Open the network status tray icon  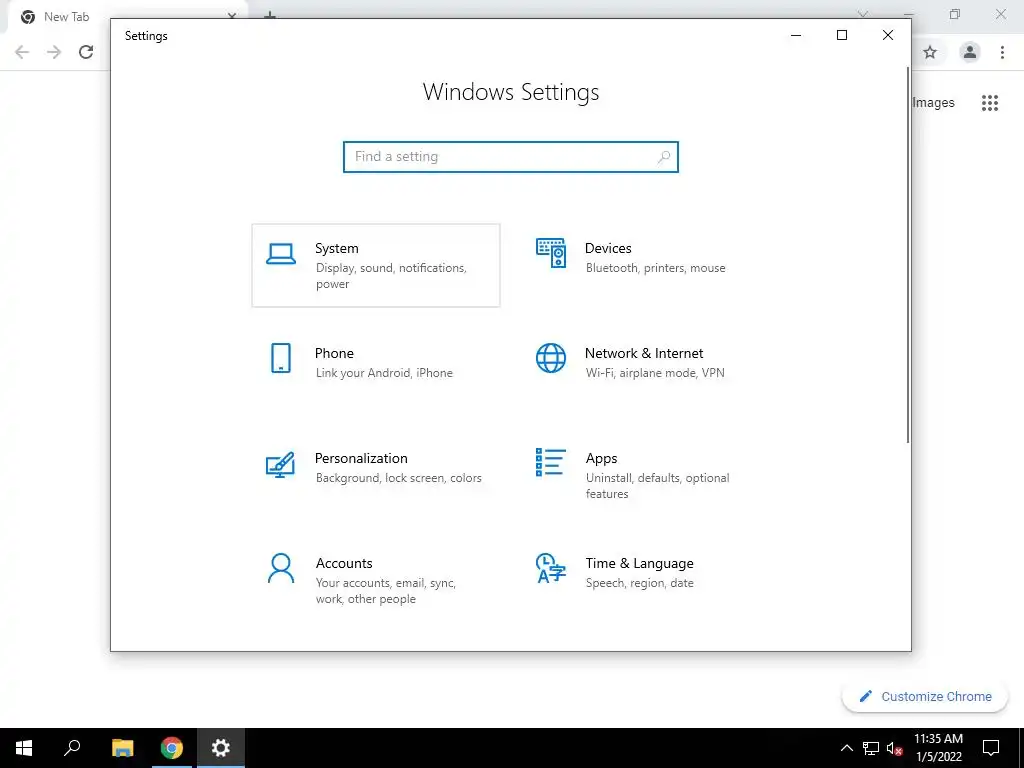pyautogui.click(x=871, y=748)
